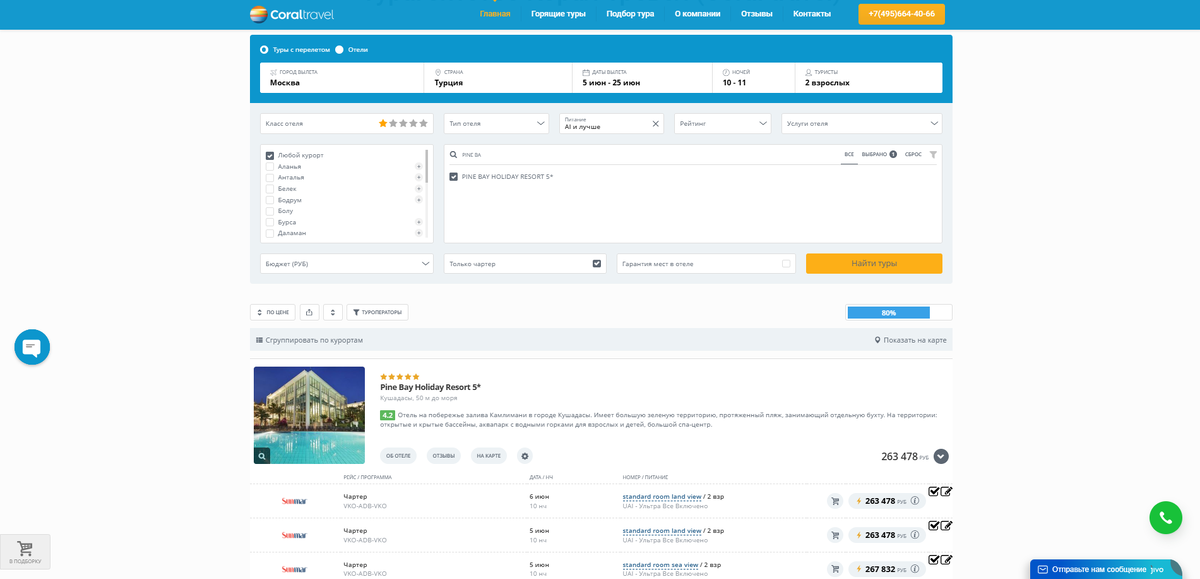Image resolution: width=1200 pixels, height=579 pixels.
Task: Click 'Сгруппировать по курортам'
Action: [x=309, y=340]
